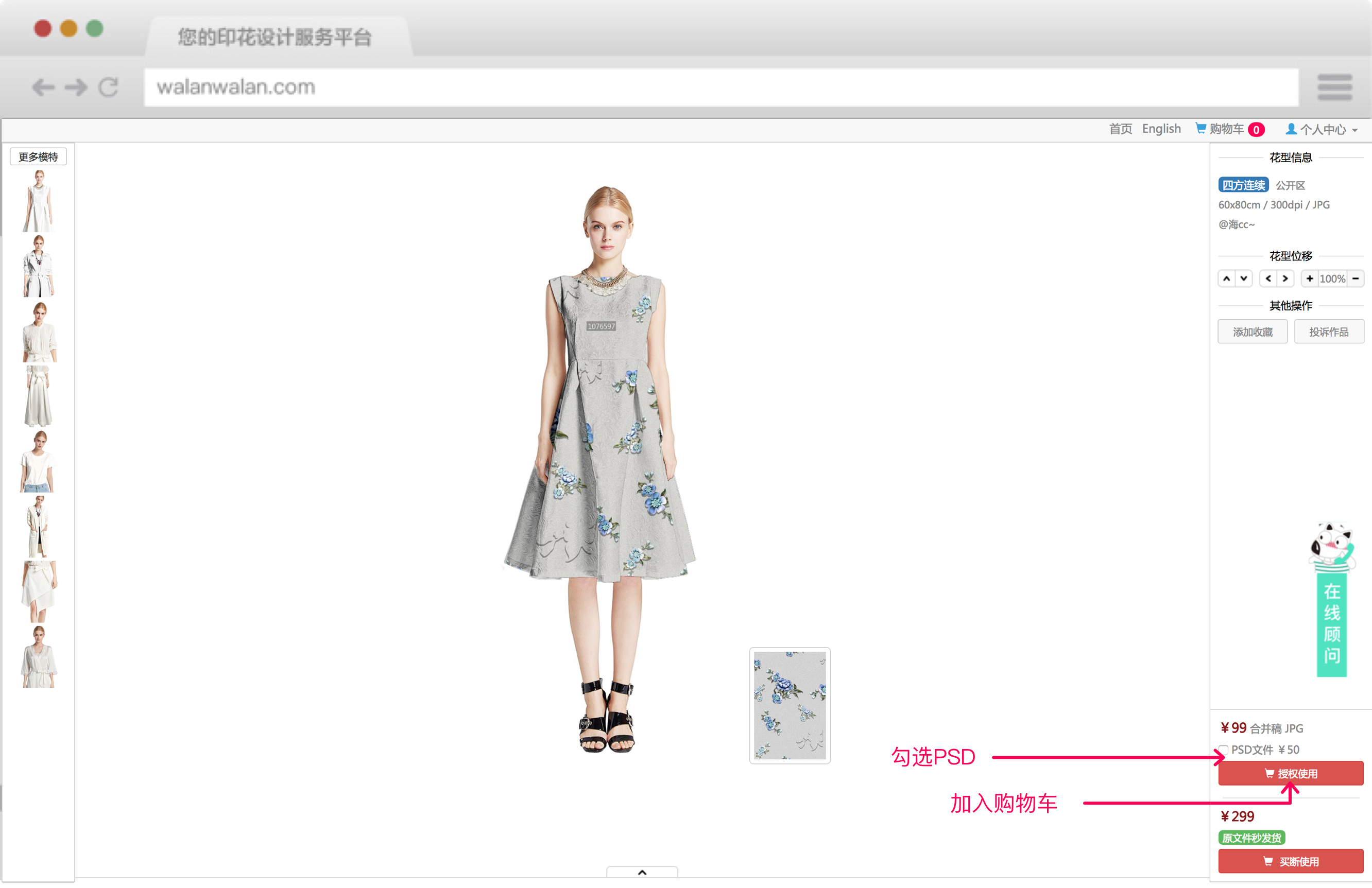Viewport: 1372px width, 888px height.
Task: Shift pattern right with the right arrow
Action: pyautogui.click(x=1285, y=279)
